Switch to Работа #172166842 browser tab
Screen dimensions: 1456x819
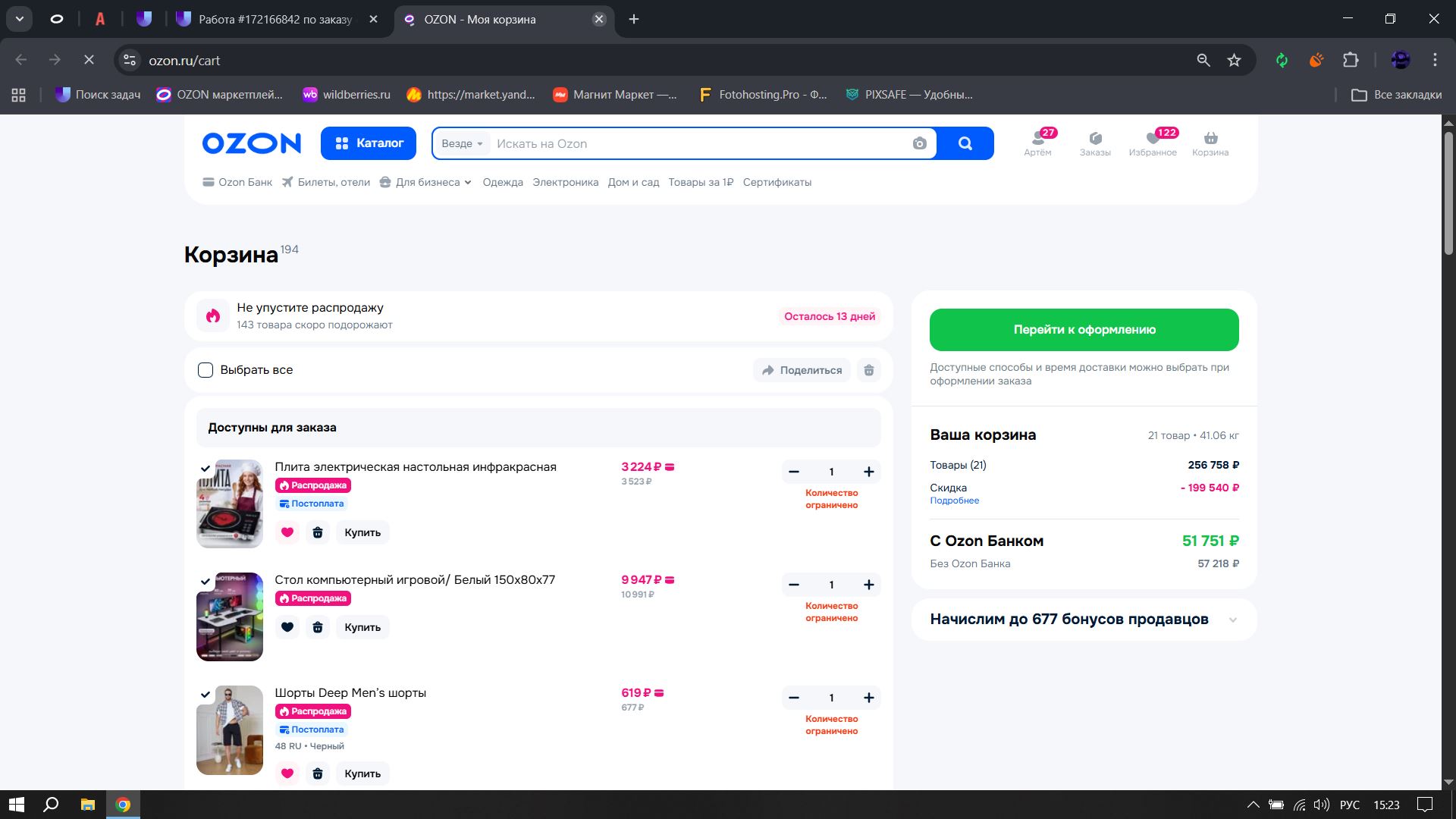tap(275, 20)
